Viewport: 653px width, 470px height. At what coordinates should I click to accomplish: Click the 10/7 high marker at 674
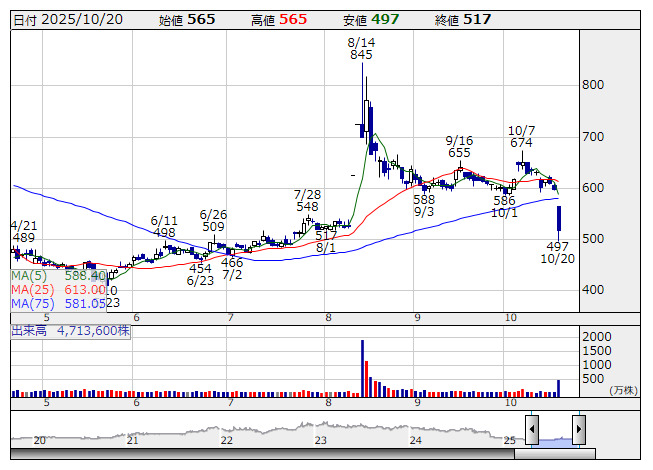pyautogui.click(x=521, y=137)
